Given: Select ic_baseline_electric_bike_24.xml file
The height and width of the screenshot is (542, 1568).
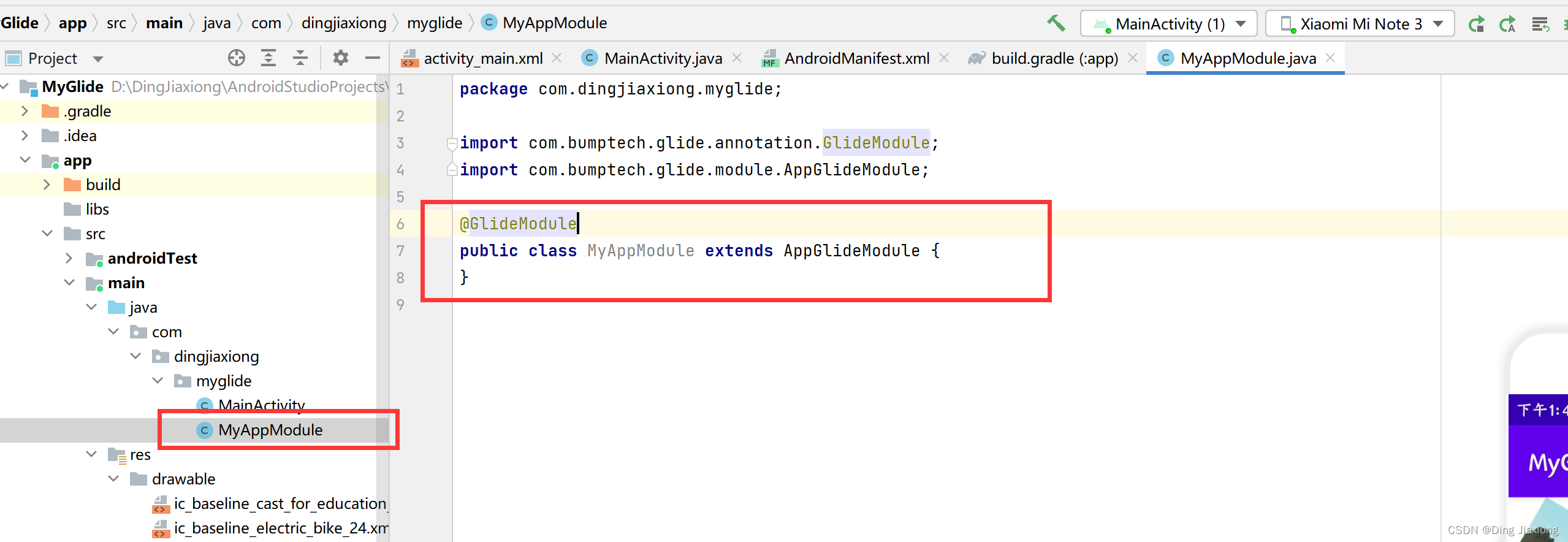Looking at the screenshot, I should 280,528.
